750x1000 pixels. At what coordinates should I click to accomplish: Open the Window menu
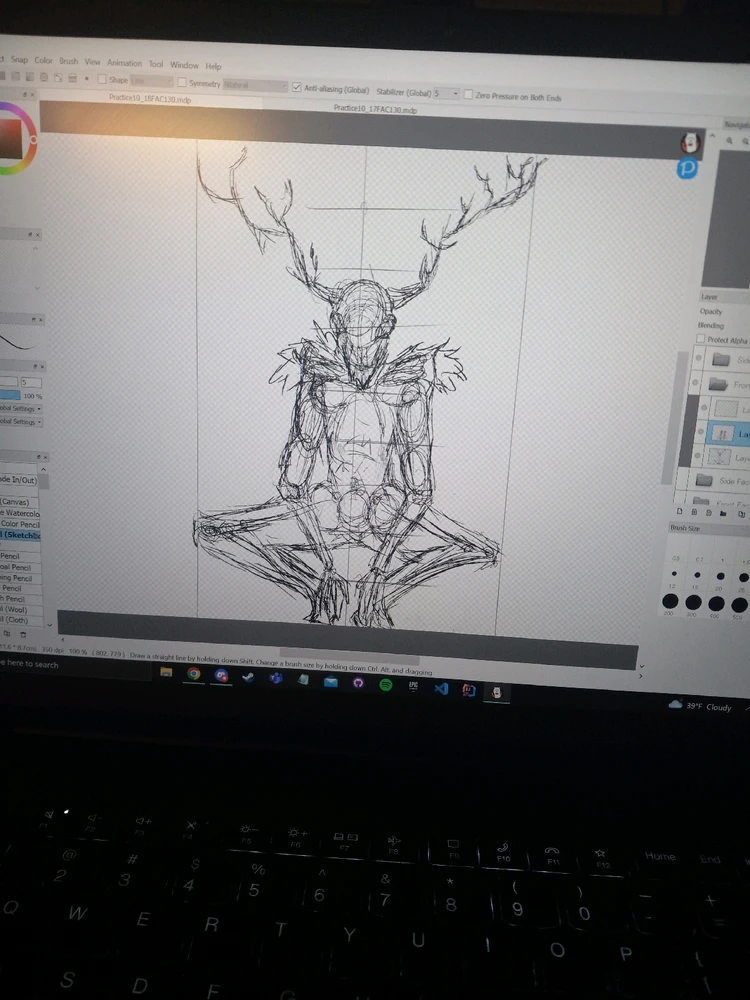tap(184, 64)
